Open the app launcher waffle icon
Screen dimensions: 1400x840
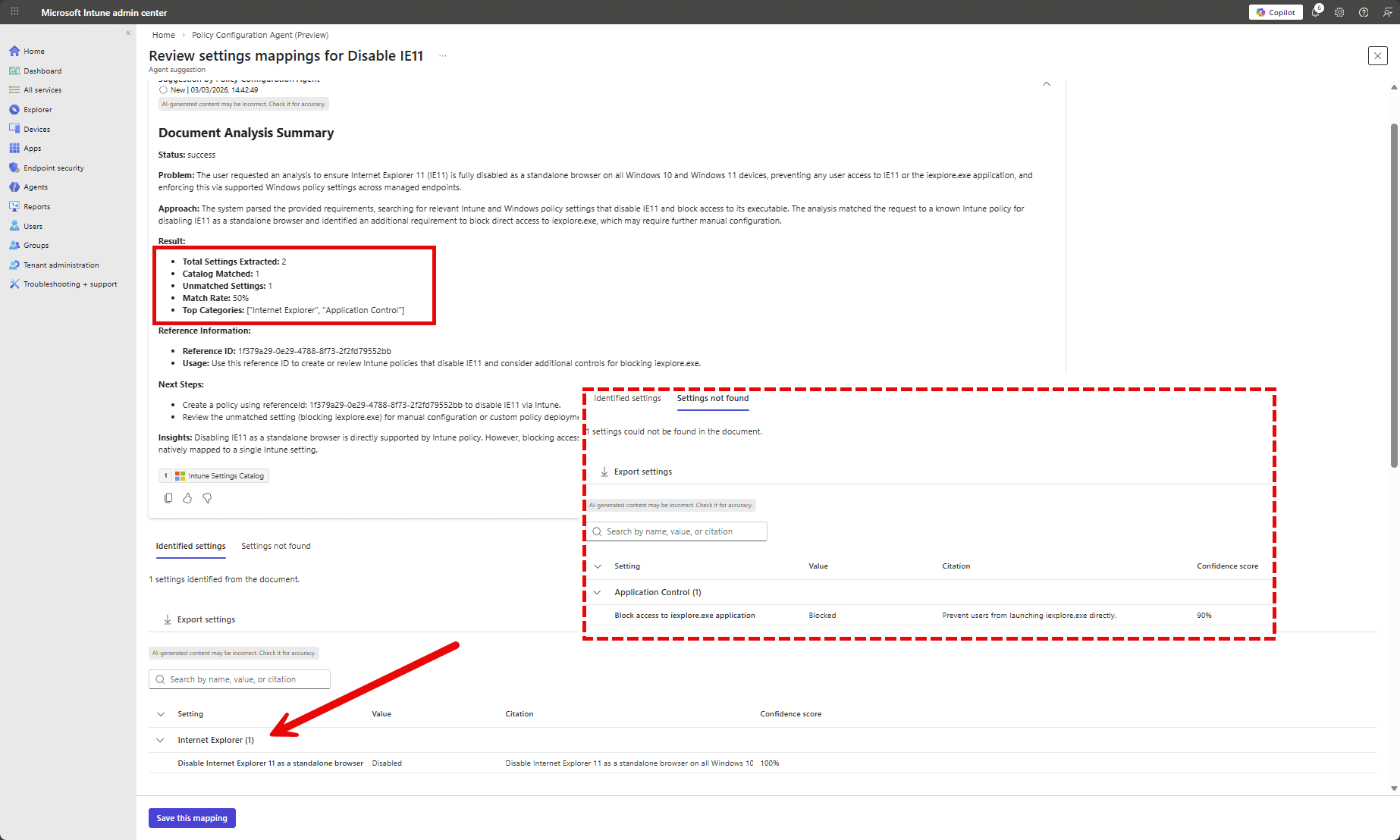[14, 12]
